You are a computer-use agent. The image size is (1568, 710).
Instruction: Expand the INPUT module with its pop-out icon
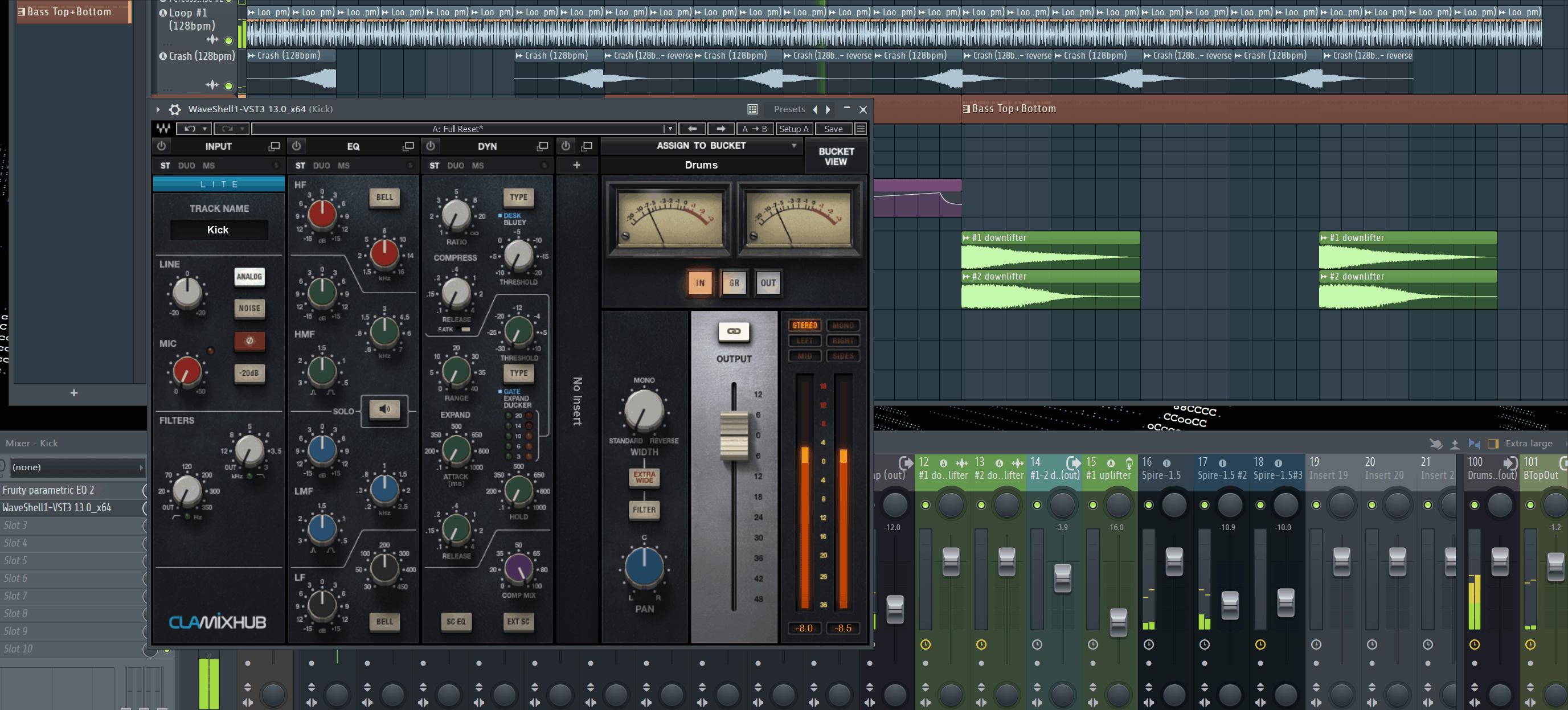pyautogui.click(x=274, y=146)
